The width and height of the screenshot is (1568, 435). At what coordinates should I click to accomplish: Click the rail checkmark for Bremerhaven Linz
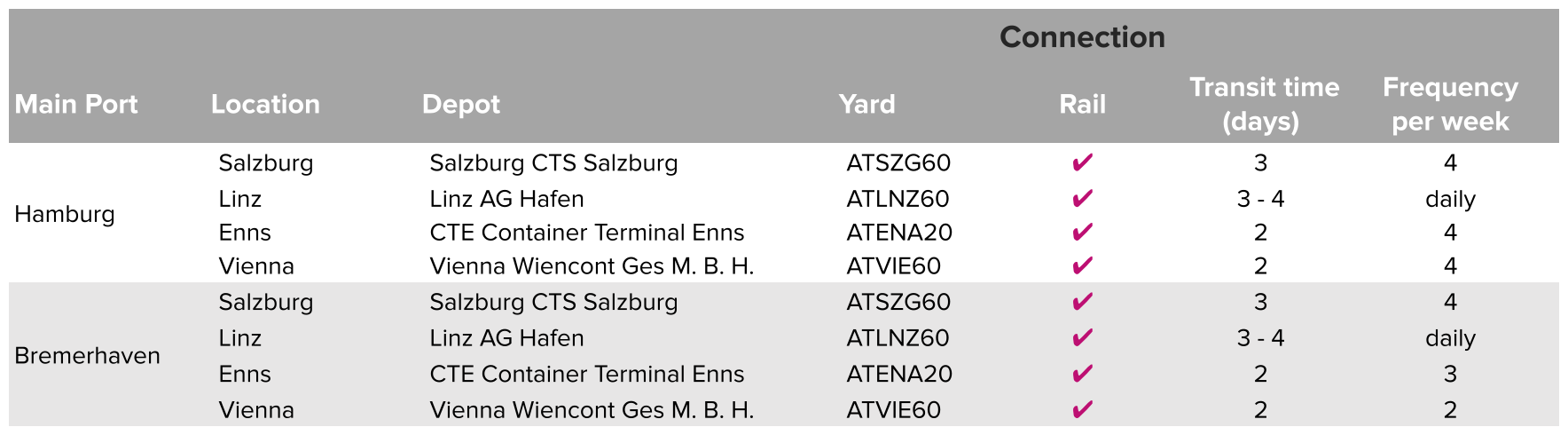pos(1082,338)
